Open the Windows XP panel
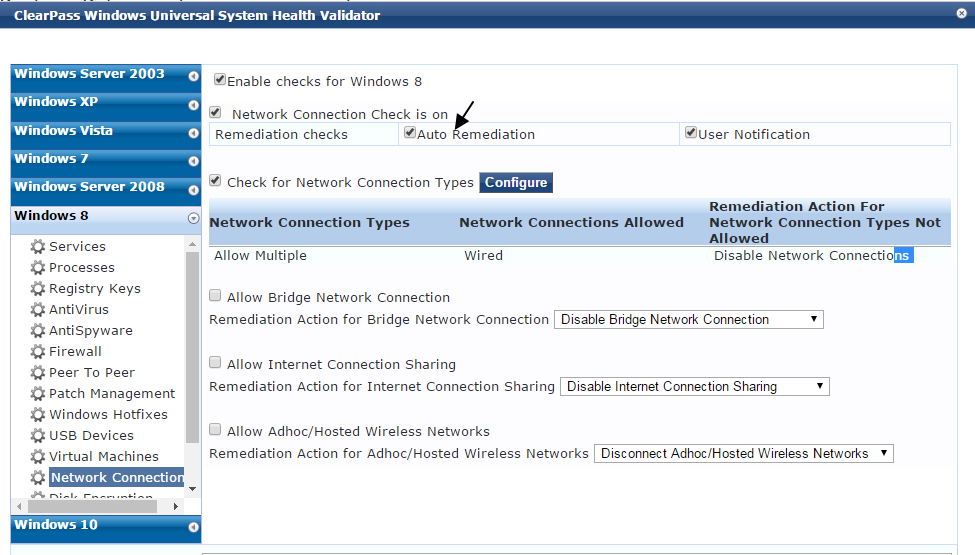The width and height of the screenshot is (975, 555). 106,107
